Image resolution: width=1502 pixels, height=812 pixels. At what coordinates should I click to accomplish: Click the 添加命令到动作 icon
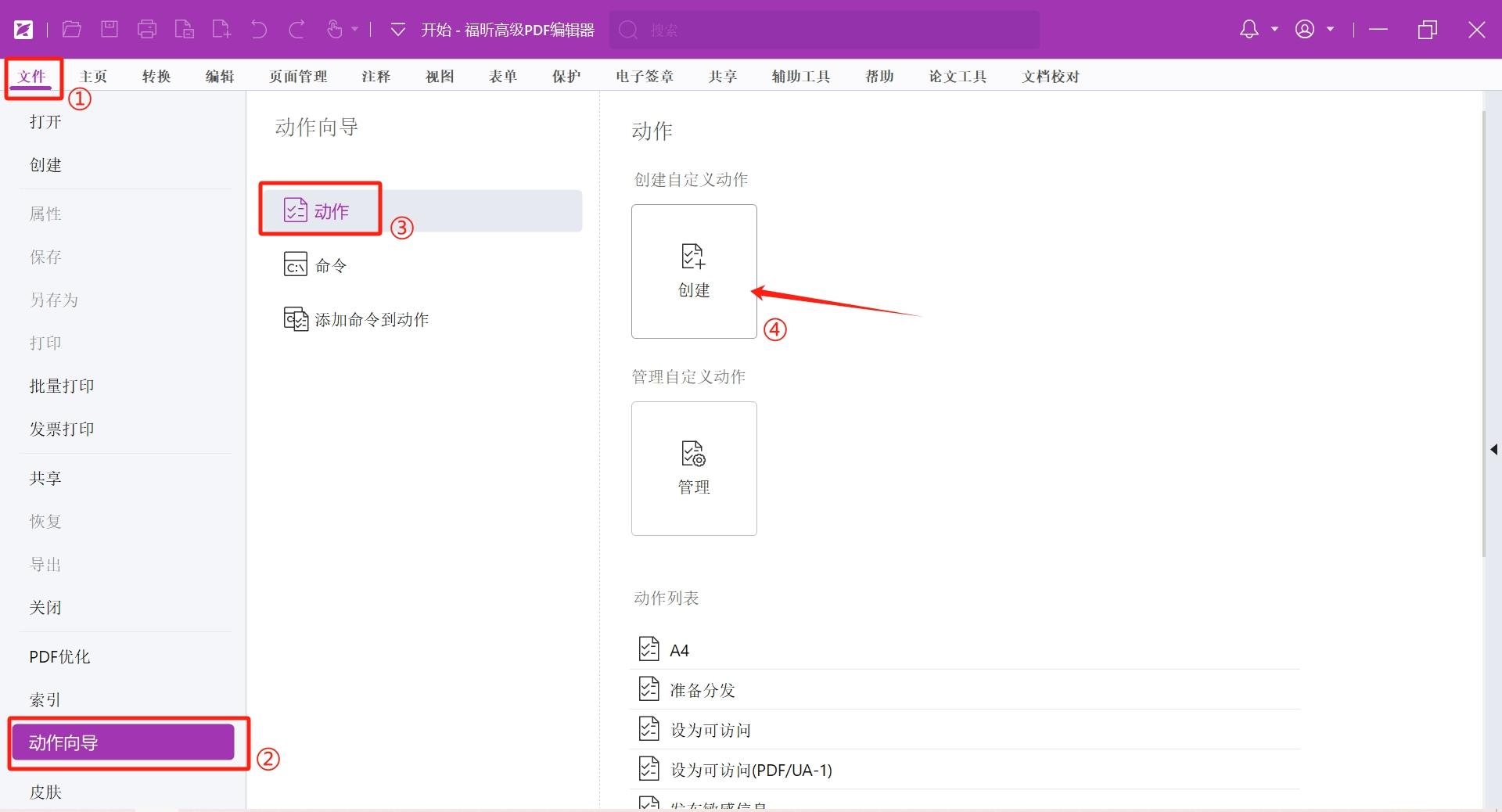(296, 319)
